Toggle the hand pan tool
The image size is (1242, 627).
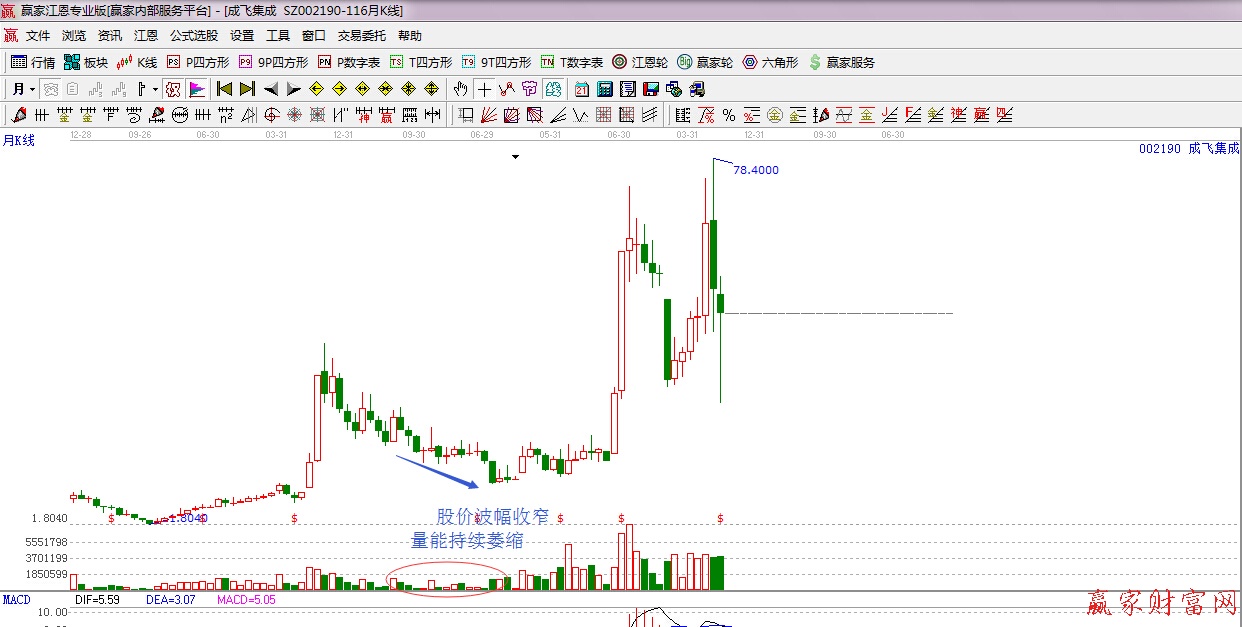[x=460, y=89]
